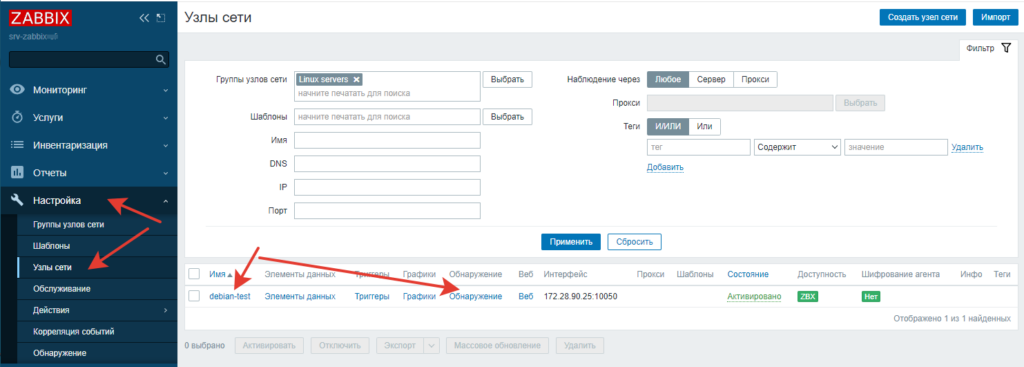
Task: Click the Добавить tag link
Action: click(665, 167)
